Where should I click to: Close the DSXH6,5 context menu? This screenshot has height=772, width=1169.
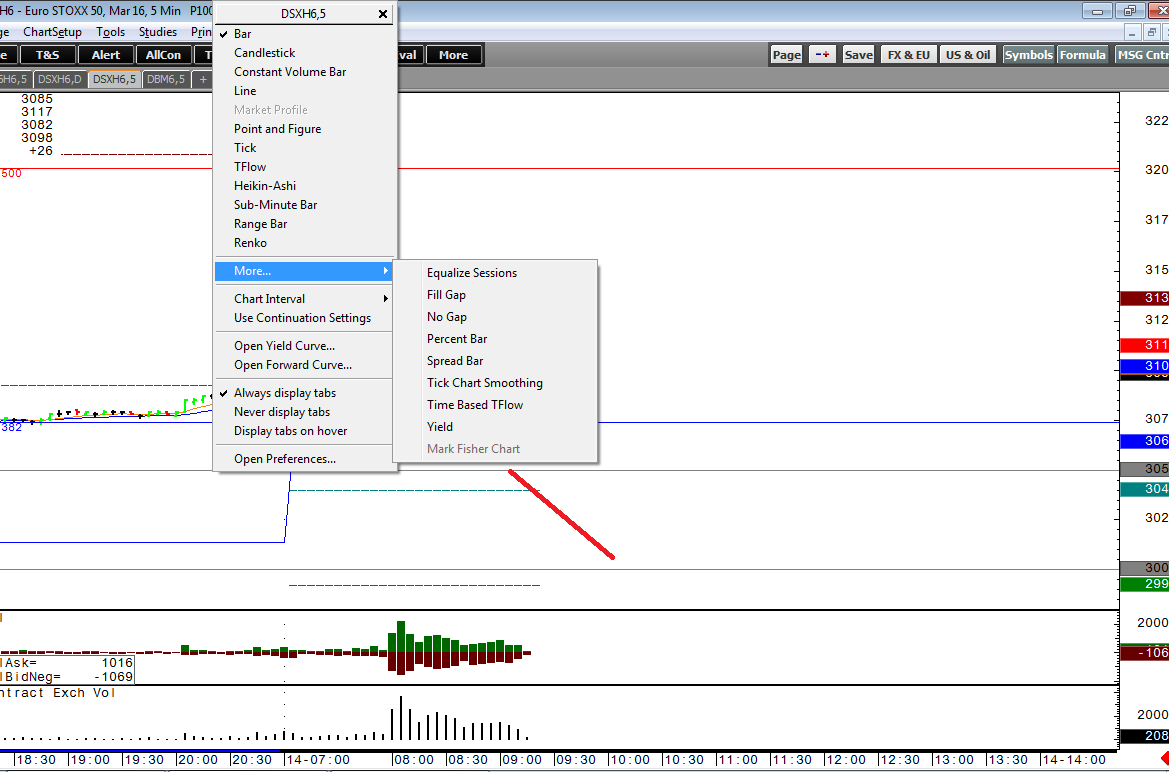[x=382, y=14]
